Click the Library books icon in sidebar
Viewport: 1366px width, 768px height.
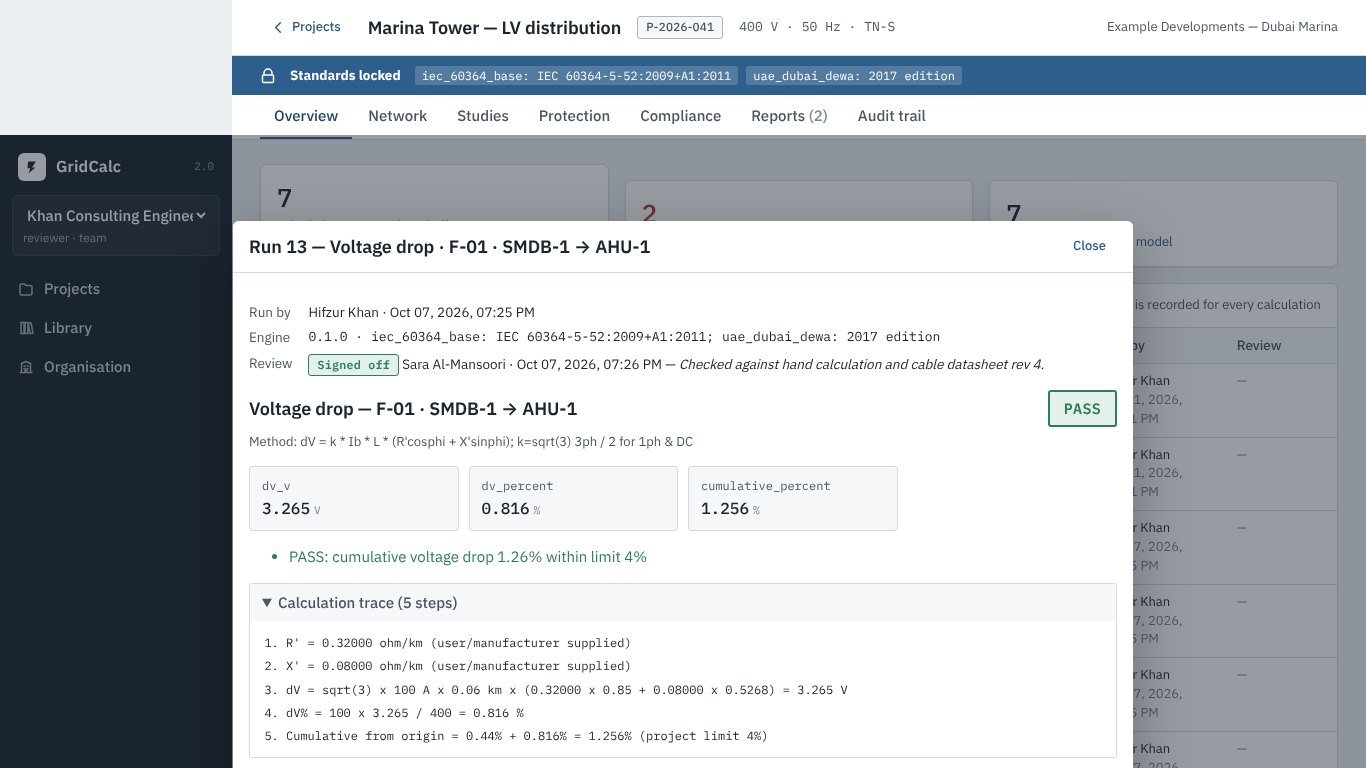[x=27, y=328]
